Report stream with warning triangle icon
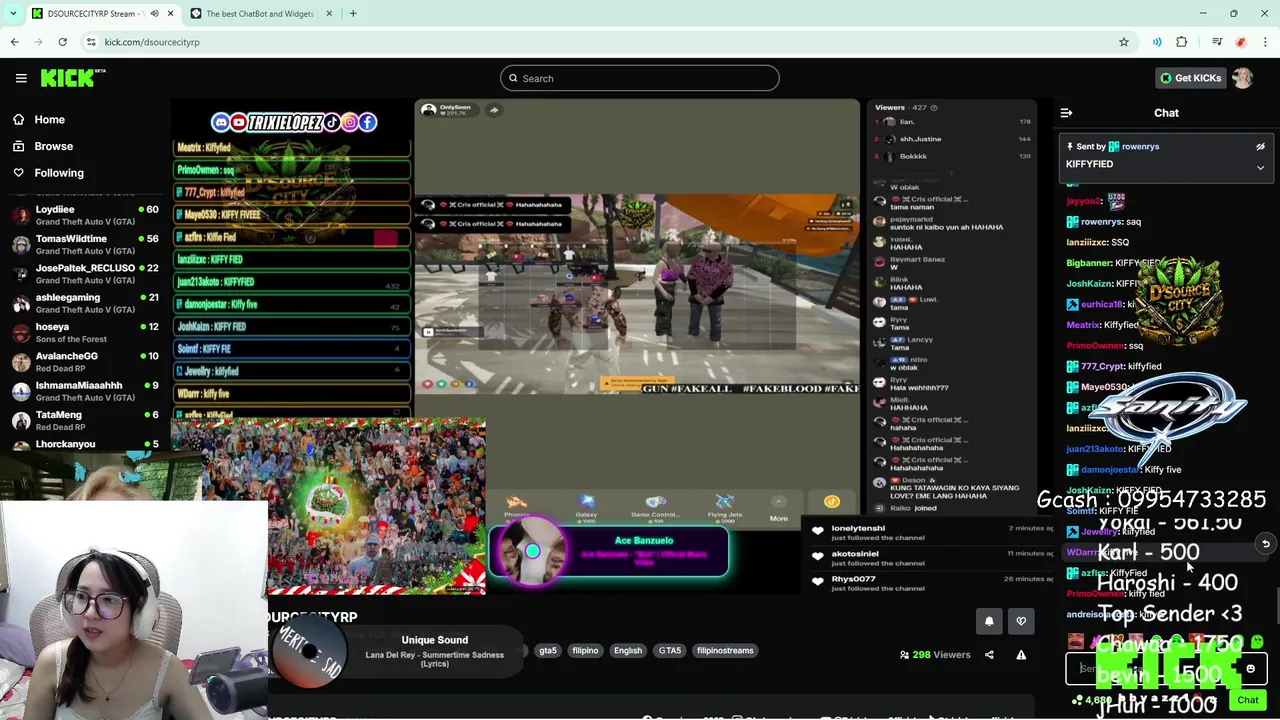This screenshot has height=720, width=1280. [1021, 655]
